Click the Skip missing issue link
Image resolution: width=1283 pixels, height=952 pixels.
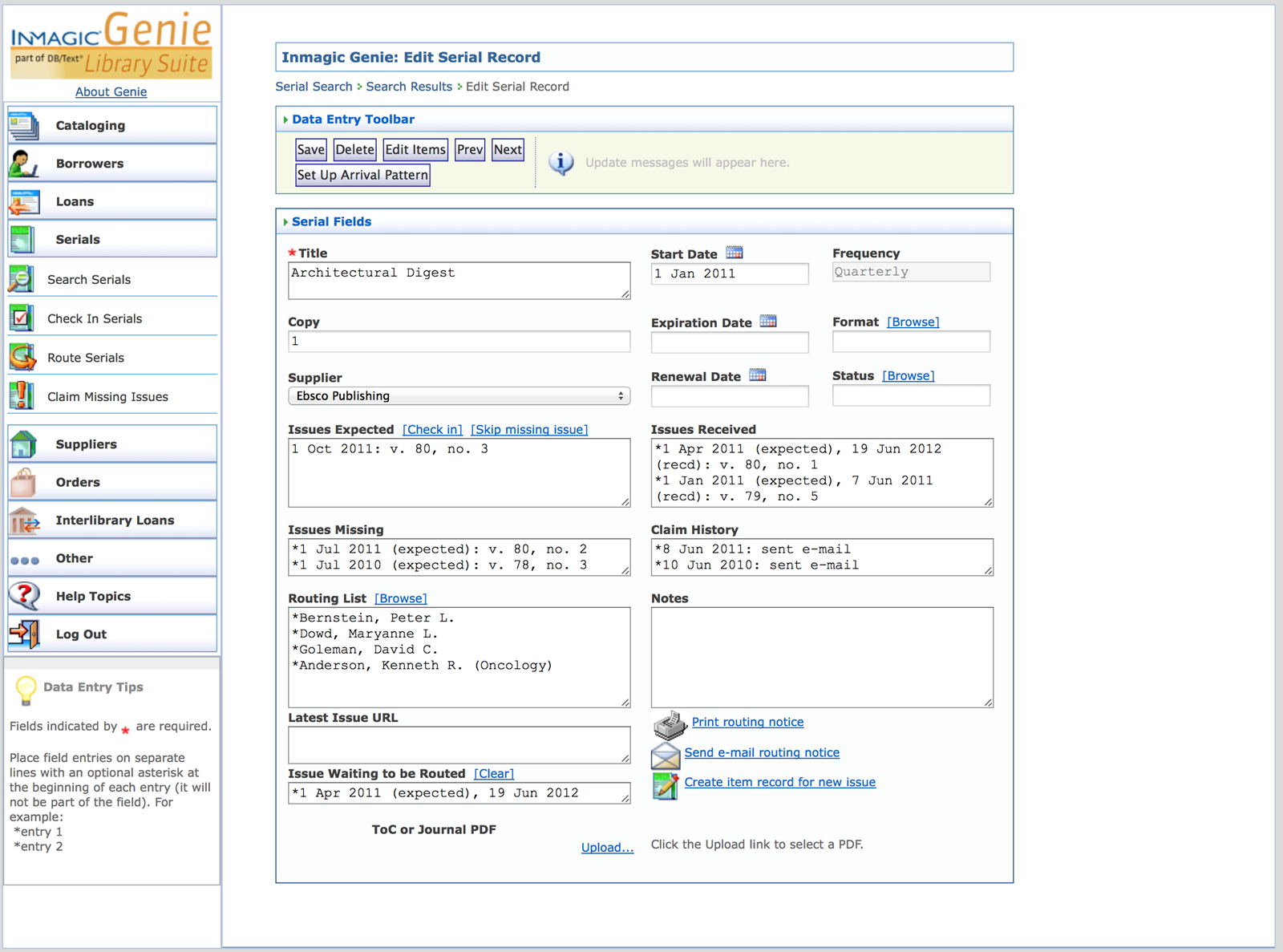point(529,430)
